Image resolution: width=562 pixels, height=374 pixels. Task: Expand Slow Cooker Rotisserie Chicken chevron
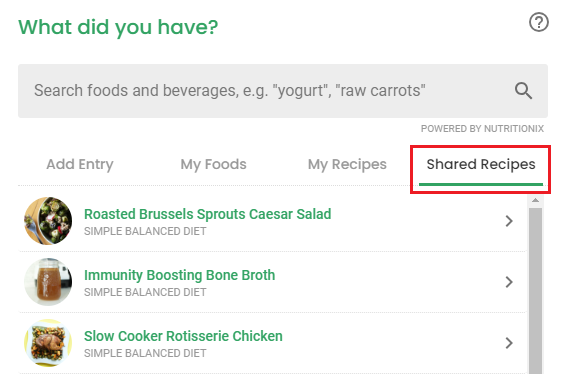[x=509, y=343]
